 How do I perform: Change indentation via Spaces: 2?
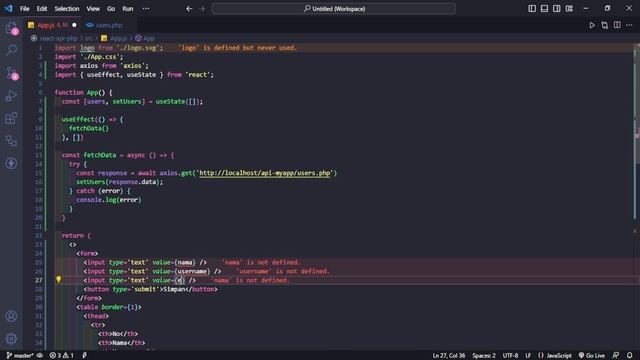(x=484, y=356)
